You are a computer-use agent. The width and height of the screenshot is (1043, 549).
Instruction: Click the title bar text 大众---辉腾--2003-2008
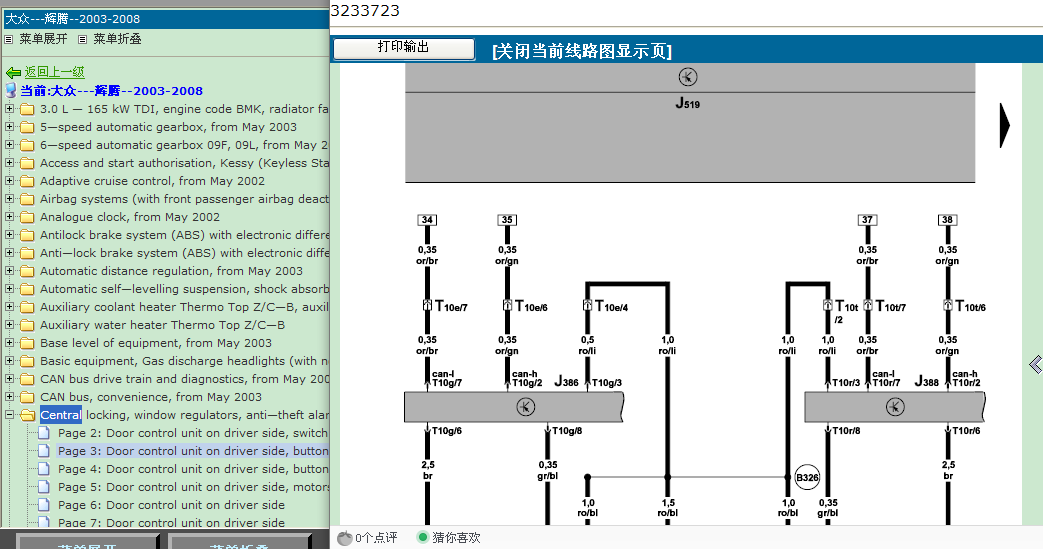tap(73, 19)
